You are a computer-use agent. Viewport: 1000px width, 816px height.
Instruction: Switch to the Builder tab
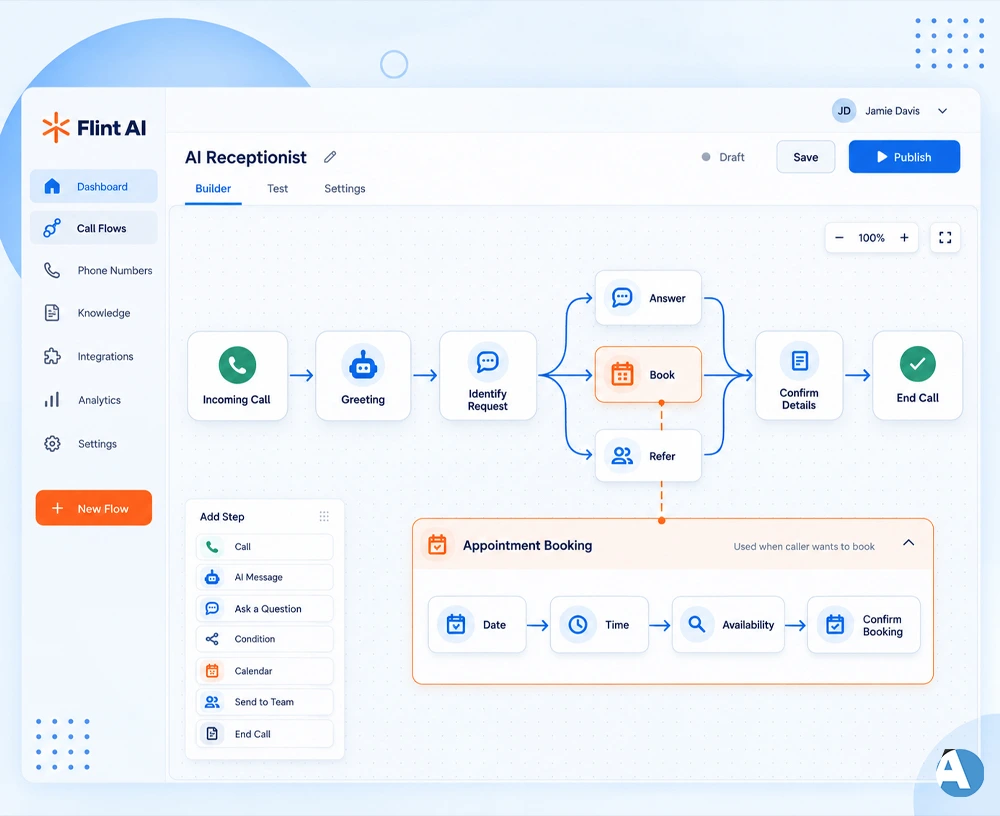(x=213, y=188)
